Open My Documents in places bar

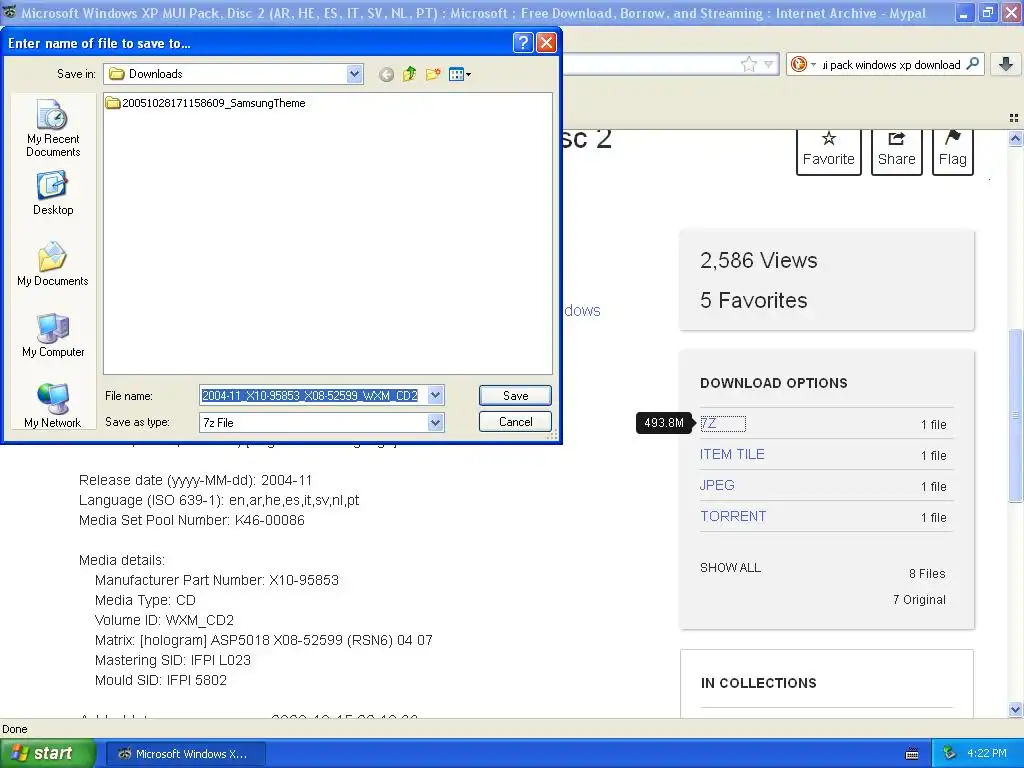coord(53,264)
